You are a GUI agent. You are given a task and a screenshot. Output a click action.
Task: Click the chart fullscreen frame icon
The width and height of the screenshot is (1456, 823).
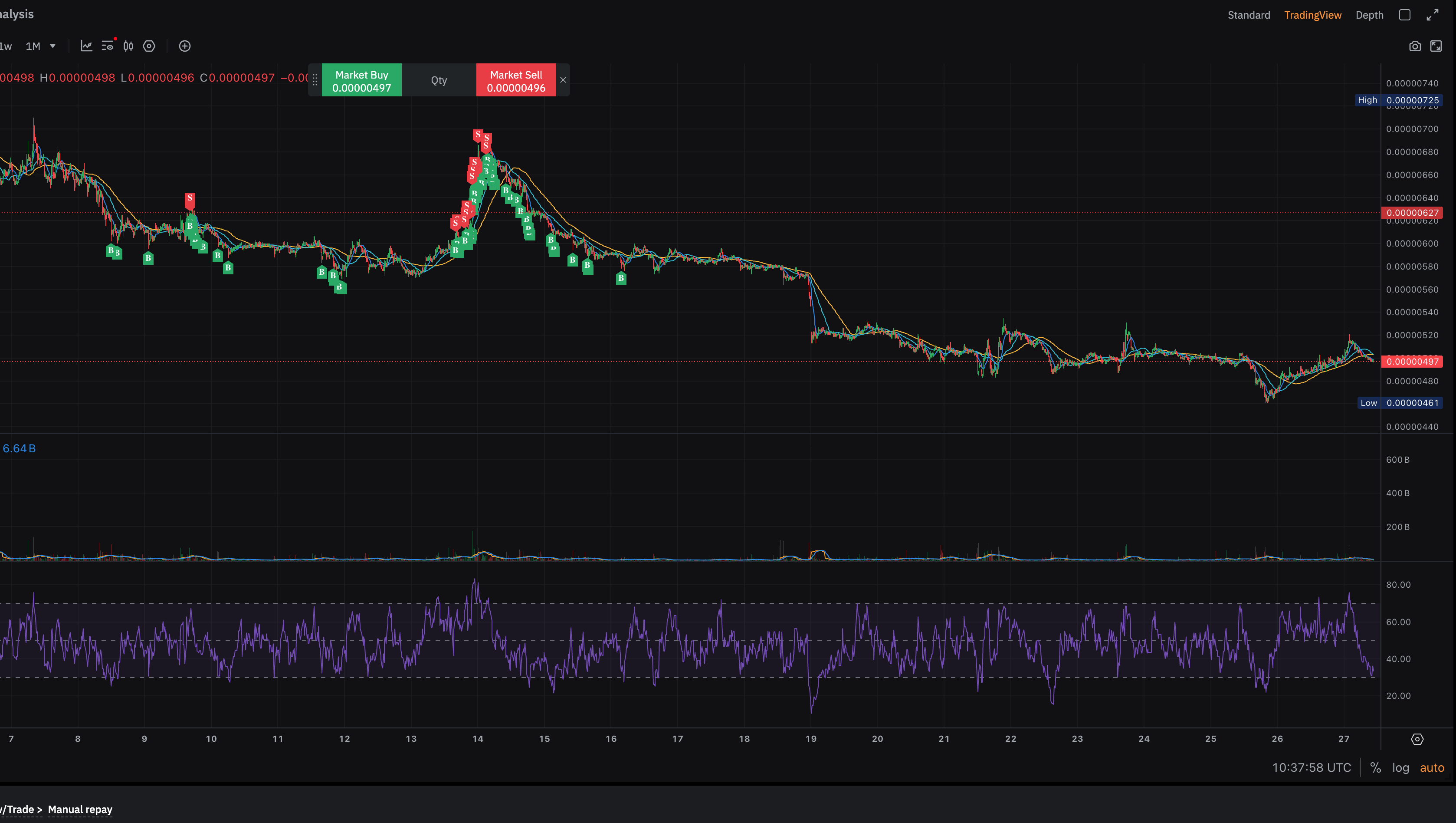click(1436, 46)
